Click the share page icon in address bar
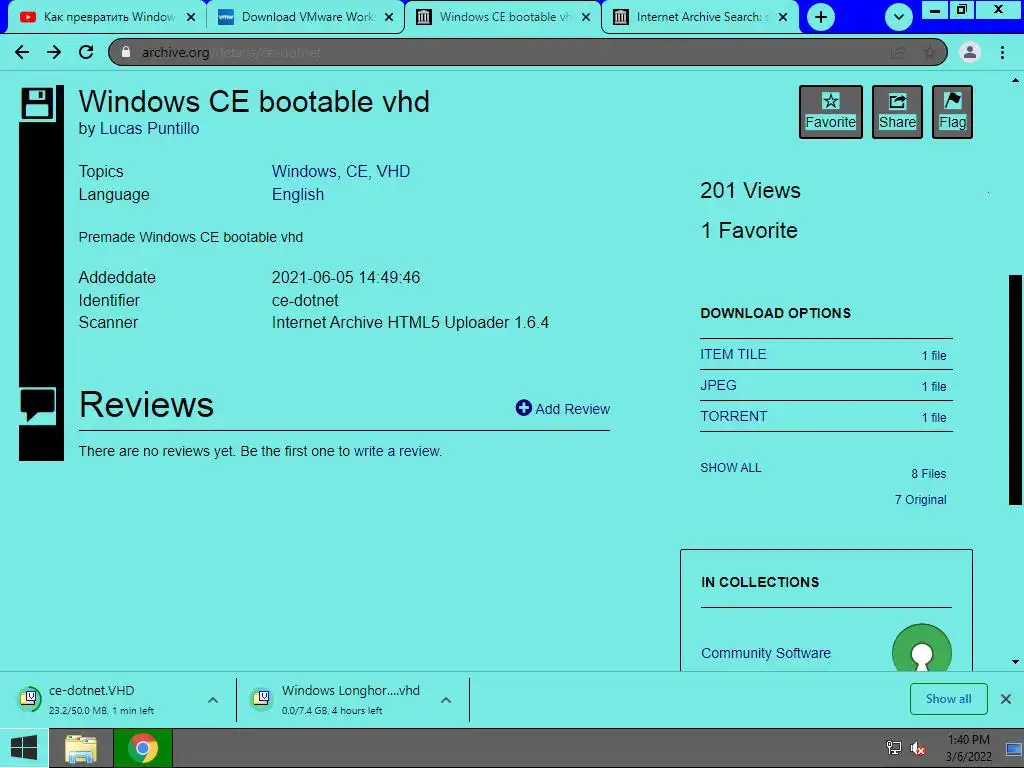This screenshot has width=1024, height=768. coord(898,52)
